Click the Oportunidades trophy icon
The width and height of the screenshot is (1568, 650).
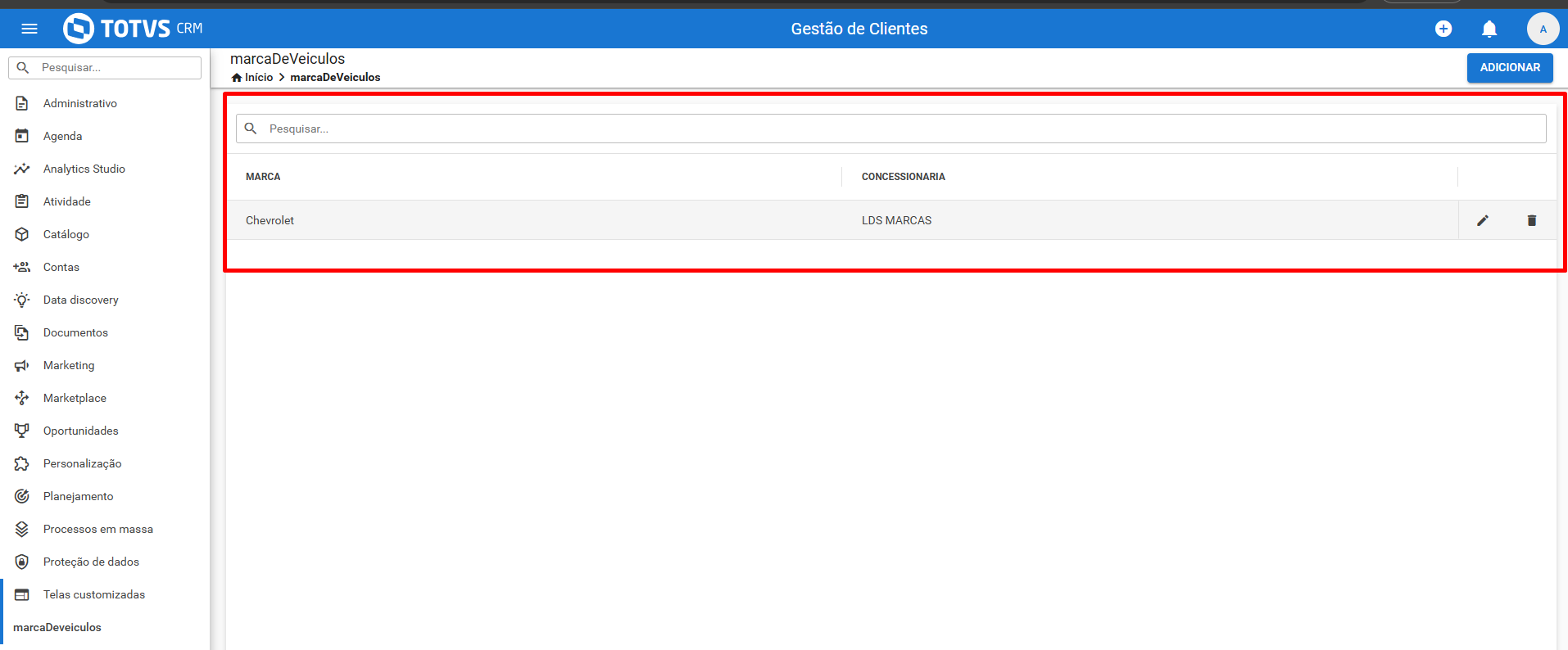(22, 431)
